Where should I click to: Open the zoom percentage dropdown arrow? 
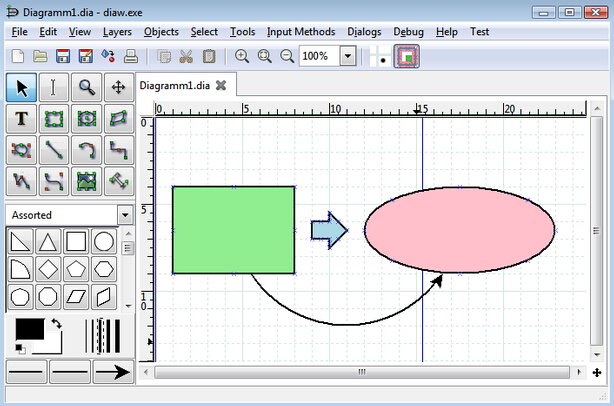pos(348,56)
